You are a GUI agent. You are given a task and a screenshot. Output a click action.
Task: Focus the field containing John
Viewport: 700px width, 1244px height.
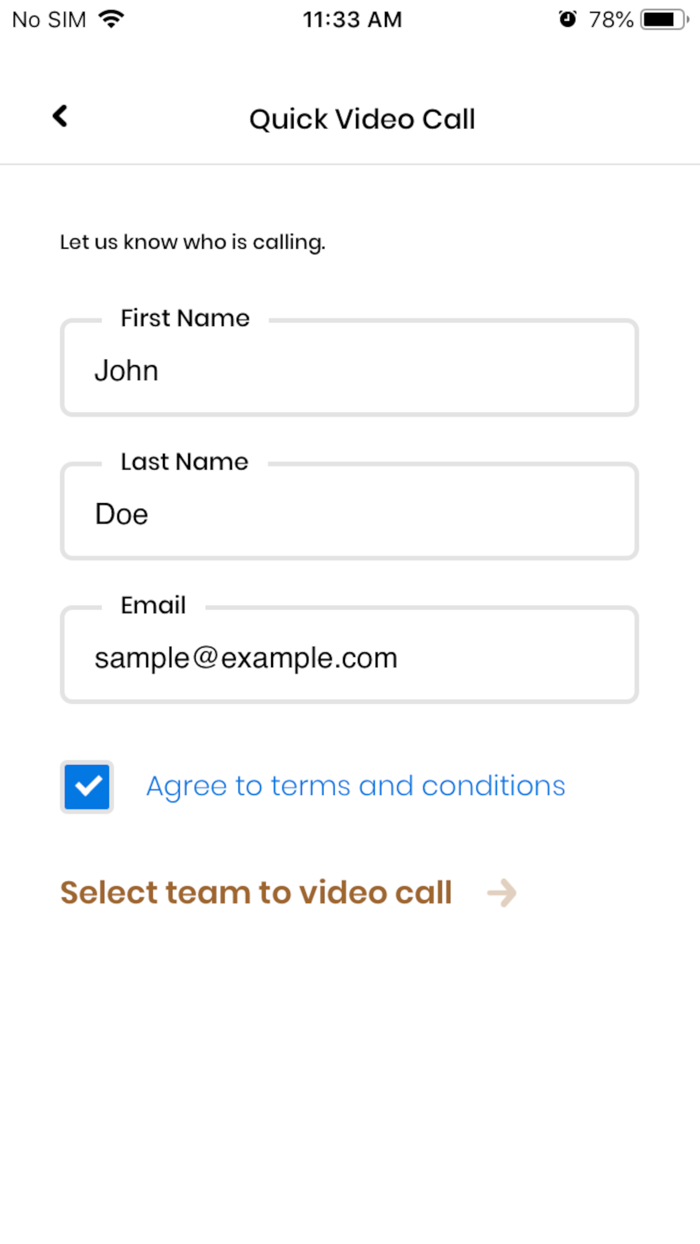(349, 371)
